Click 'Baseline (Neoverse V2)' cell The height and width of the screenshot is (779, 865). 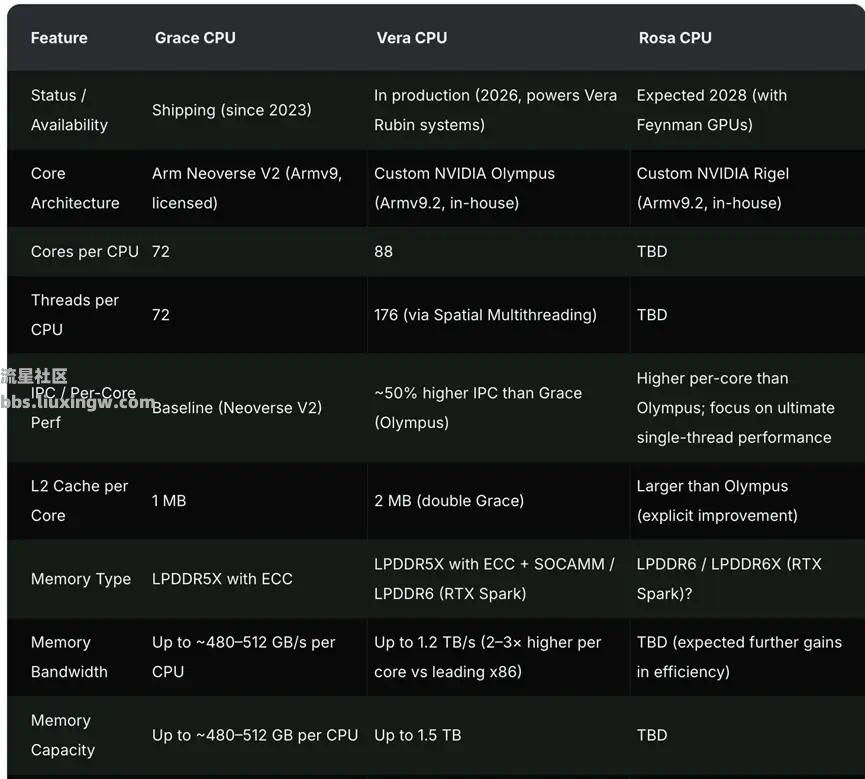click(237, 408)
